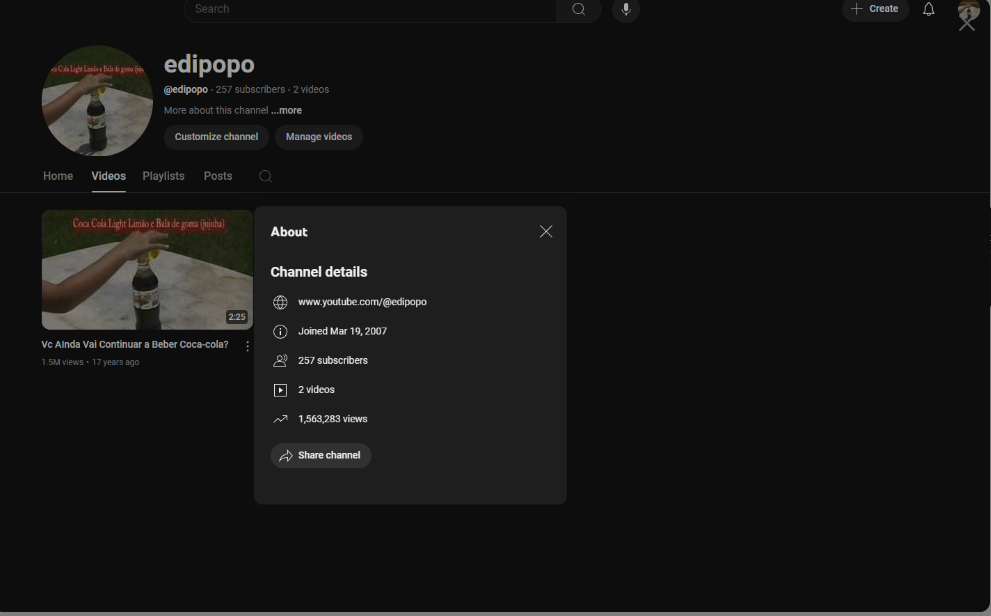Switch to the Home tab
991x616 pixels.
[x=58, y=176]
